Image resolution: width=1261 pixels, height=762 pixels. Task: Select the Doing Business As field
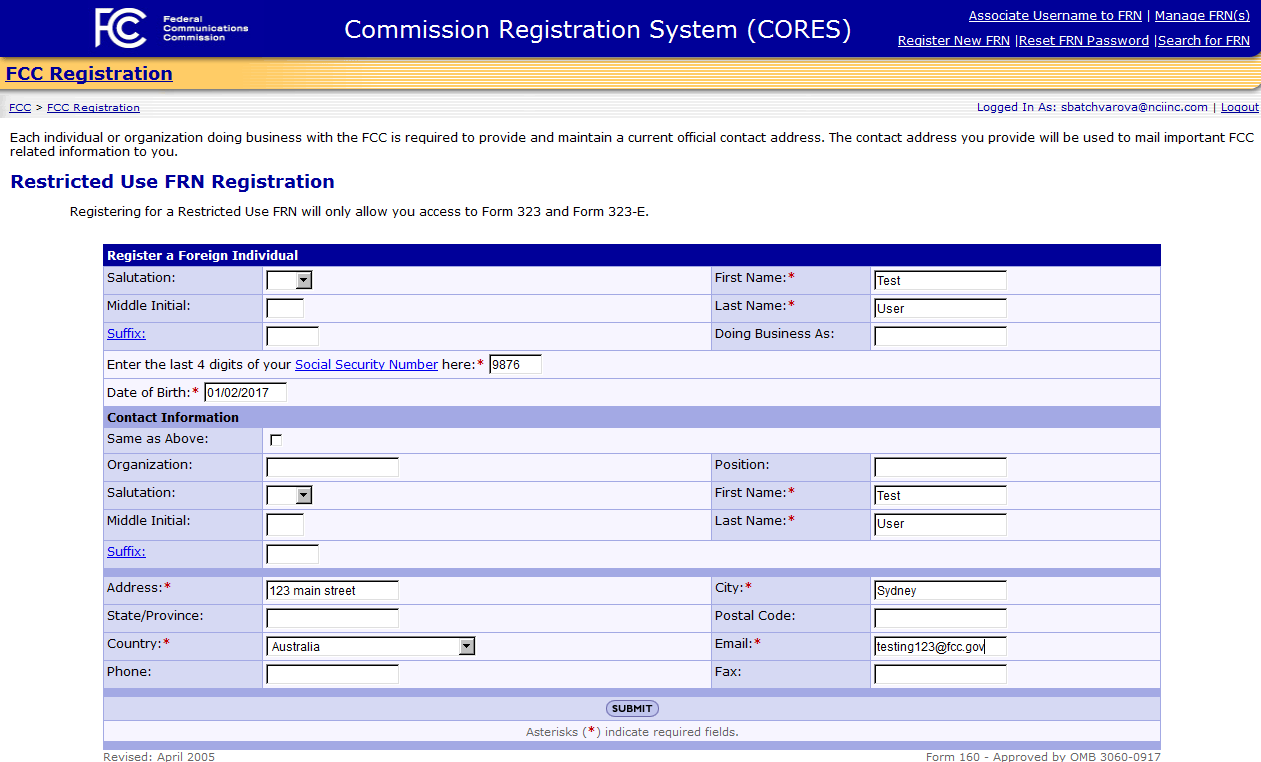tap(939, 336)
